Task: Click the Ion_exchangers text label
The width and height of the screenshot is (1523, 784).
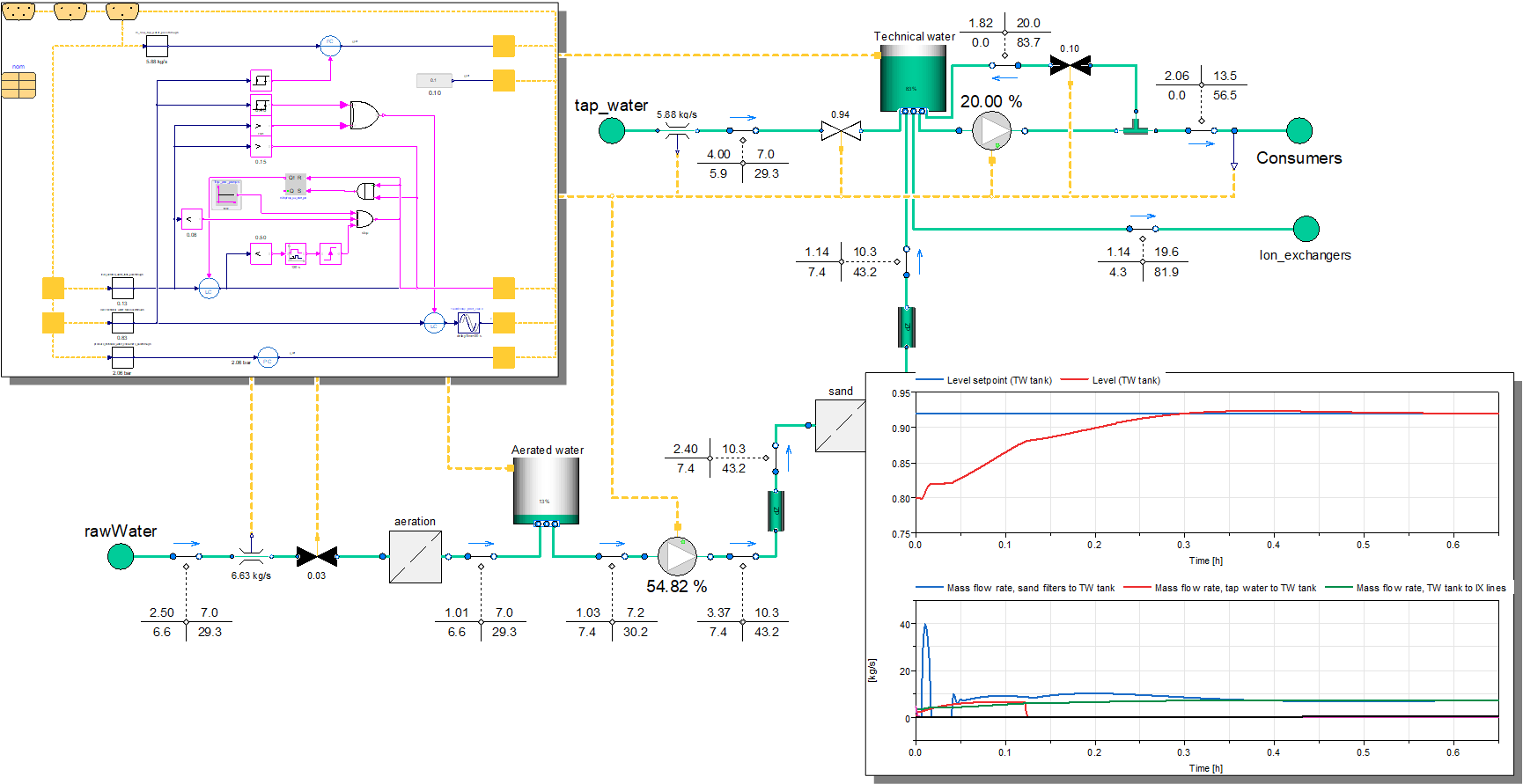Action: point(1305,255)
